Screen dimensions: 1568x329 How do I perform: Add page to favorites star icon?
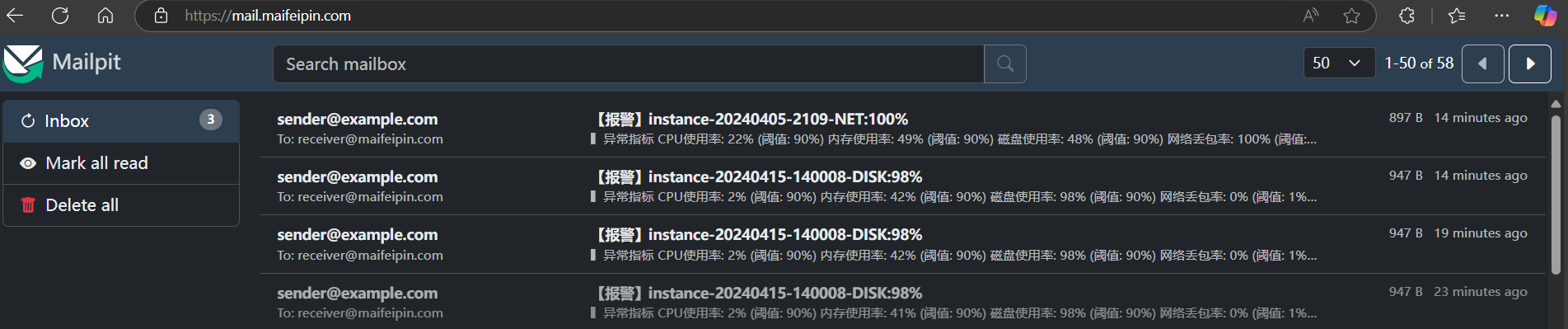[1351, 16]
